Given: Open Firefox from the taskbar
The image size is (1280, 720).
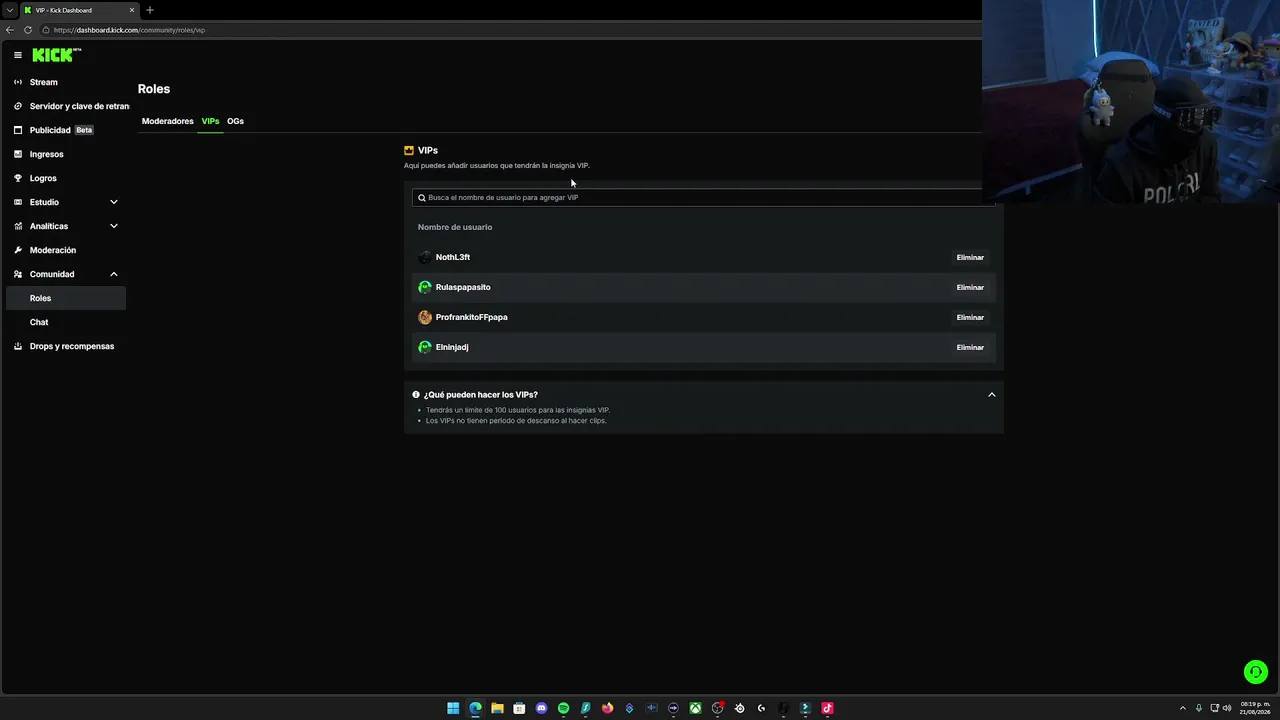Looking at the screenshot, I should point(607,708).
